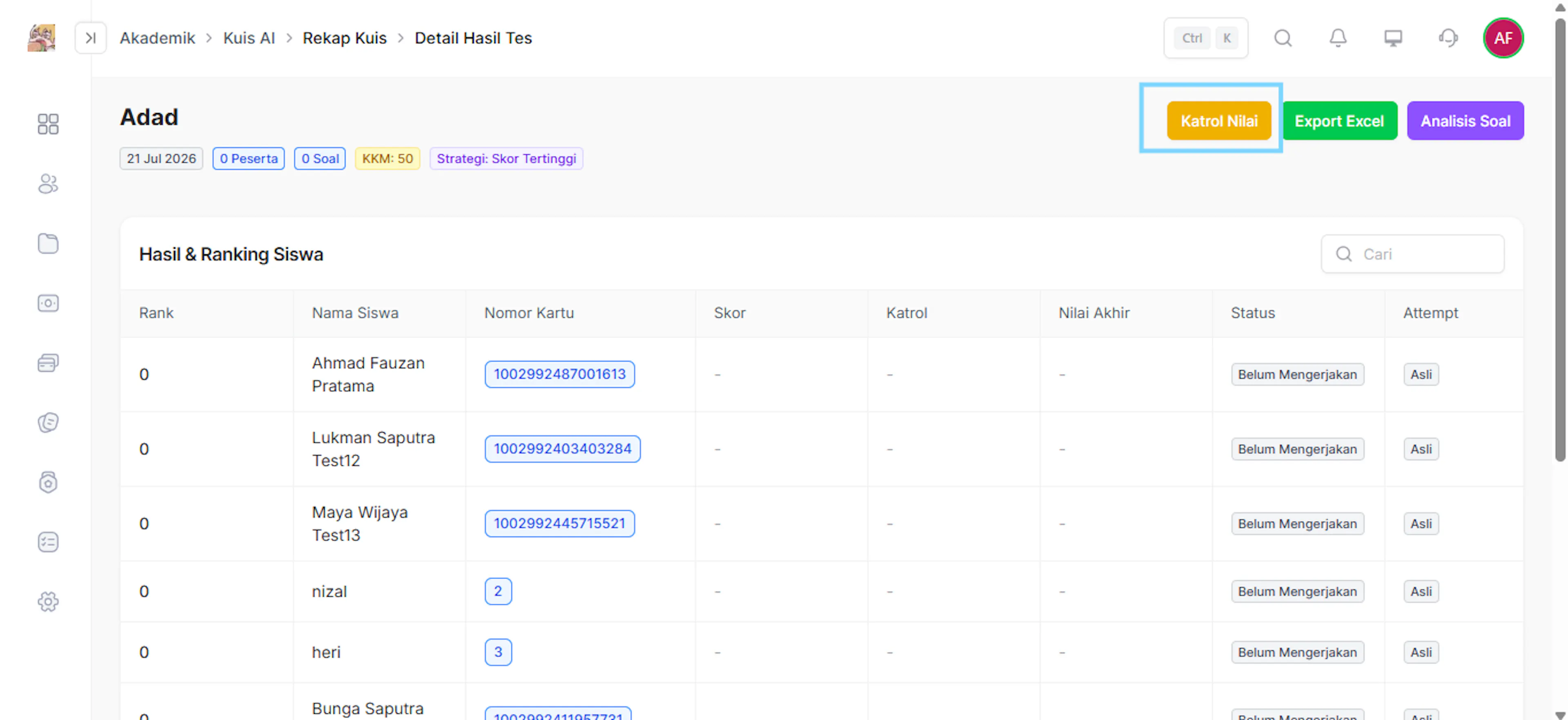Open the camera-style icon in sidebar

[48, 303]
